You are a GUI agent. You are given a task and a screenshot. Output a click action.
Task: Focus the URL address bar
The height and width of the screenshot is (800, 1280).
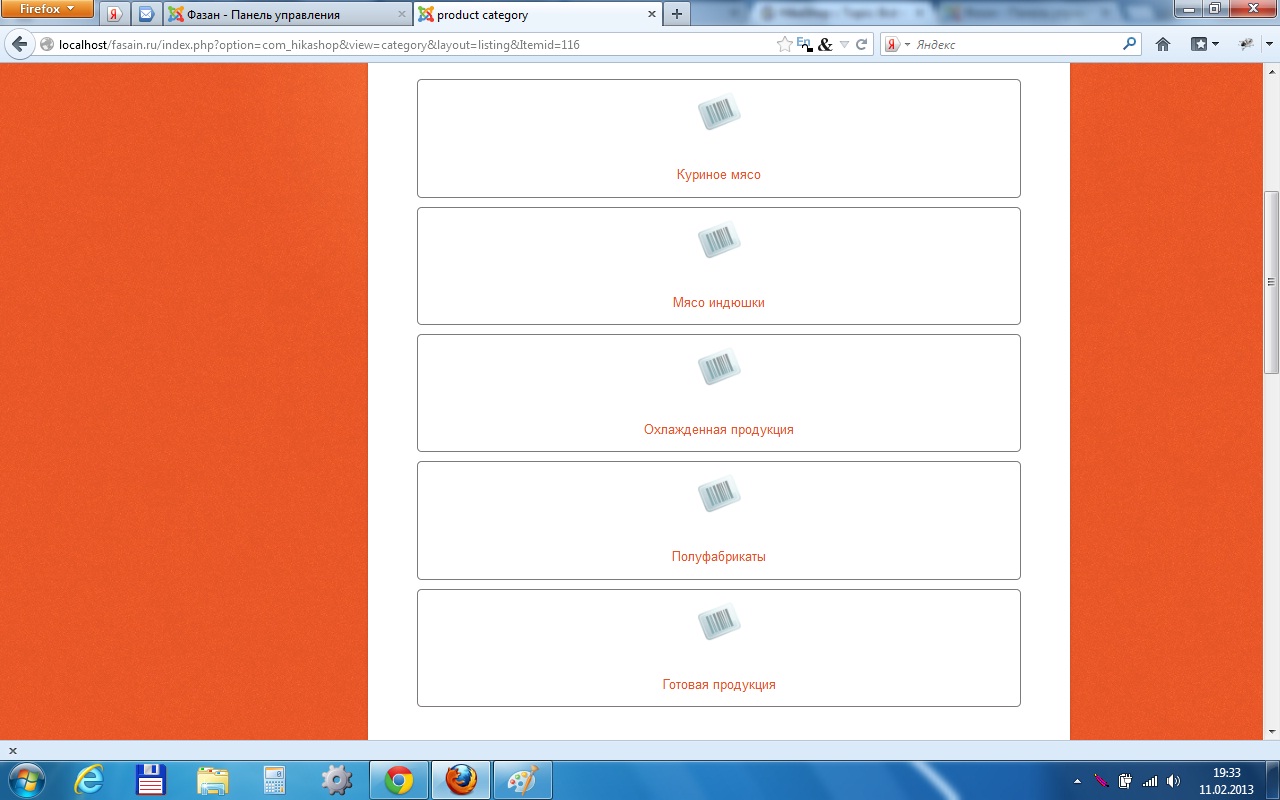(x=415, y=45)
